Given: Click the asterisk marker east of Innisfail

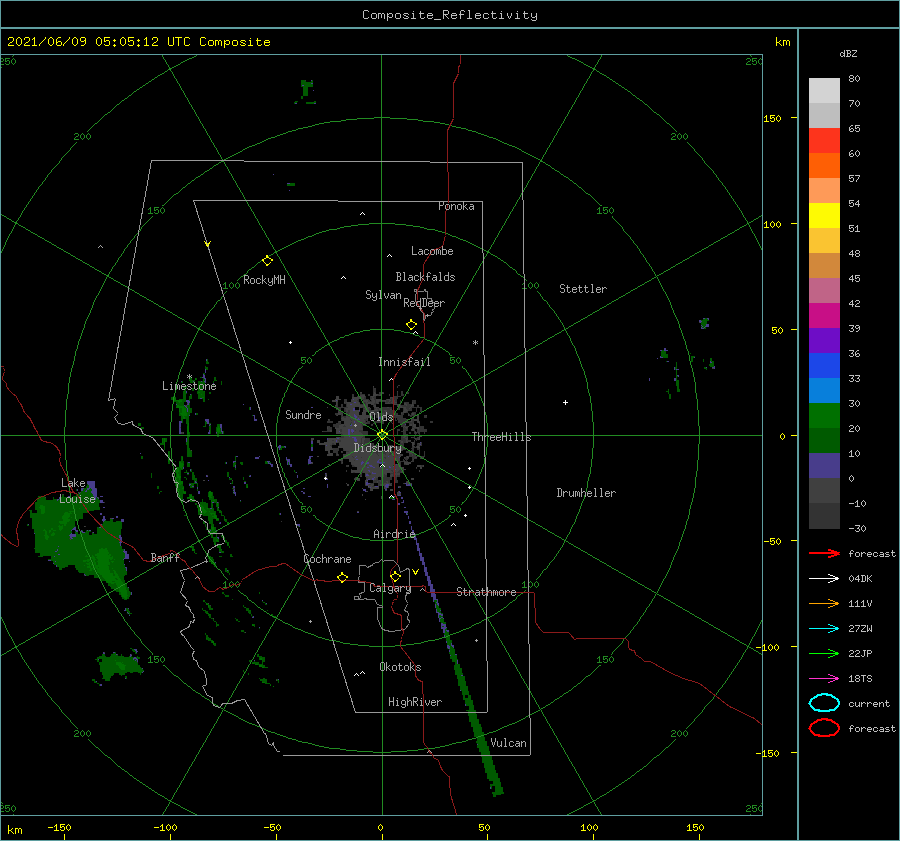Looking at the screenshot, I should (475, 343).
